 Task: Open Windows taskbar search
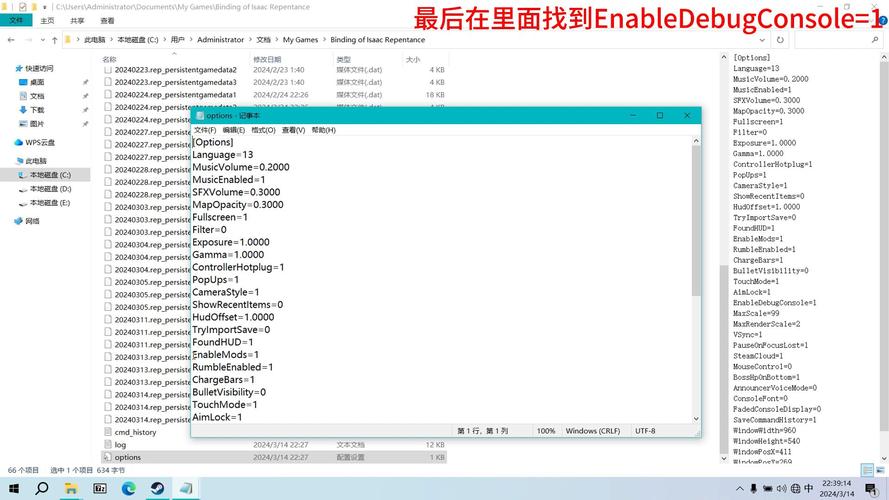[x=42, y=488]
